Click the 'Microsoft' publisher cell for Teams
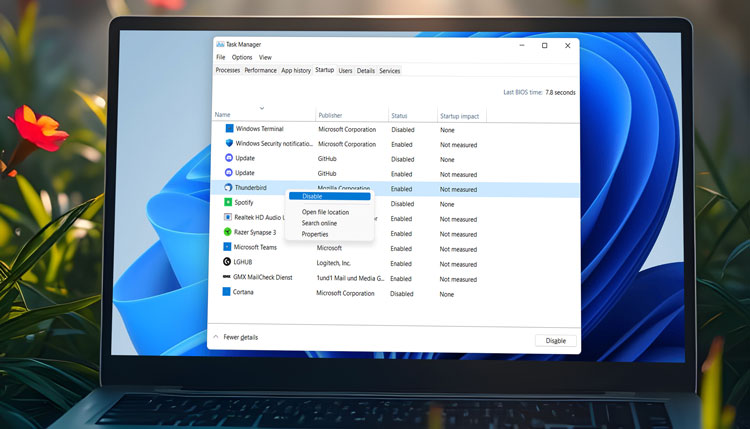 click(x=329, y=248)
